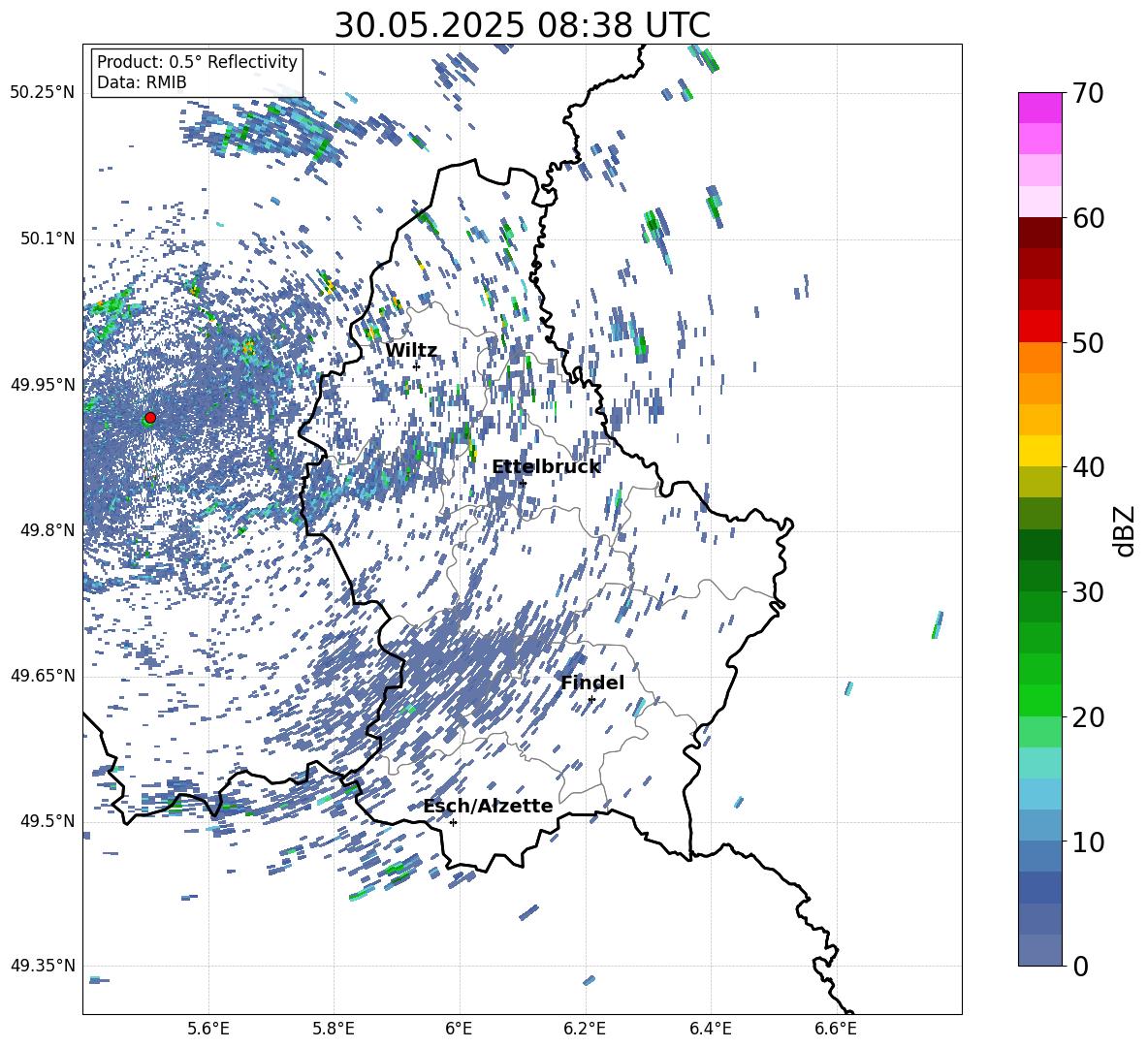This screenshot has width=1148, height=1048.
Task: Click the 50.25°N latitude tick label
Action: pyautogui.click(x=43, y=93)
